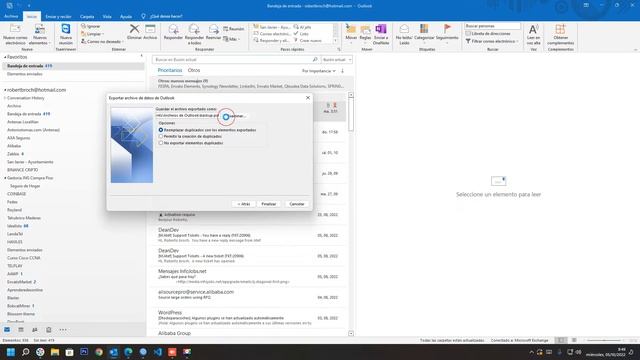Image resolution: width=640 pixels, height=360 pixels.
Task: Open the COINBASE folder in folder tree
Action: point(16,194)
